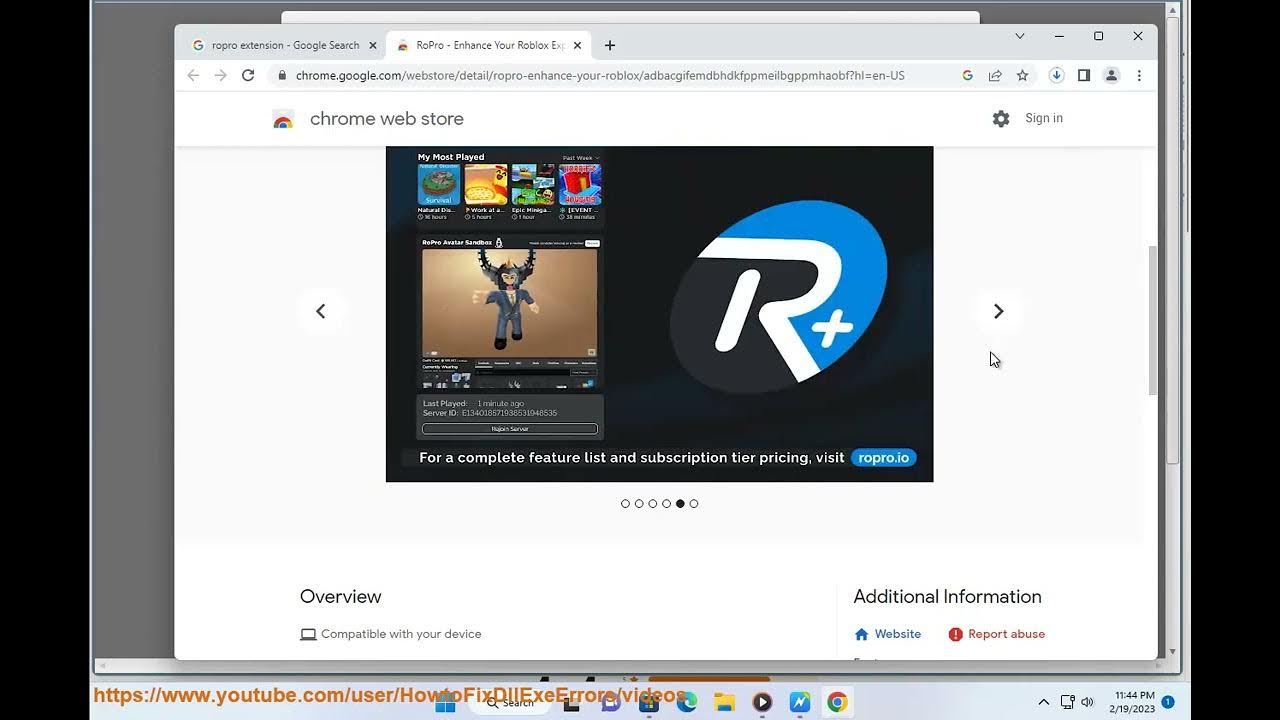Show hidden system tray icons chevron
The width and height of the screenshot is (1280, 720).
pos(1043,702)
